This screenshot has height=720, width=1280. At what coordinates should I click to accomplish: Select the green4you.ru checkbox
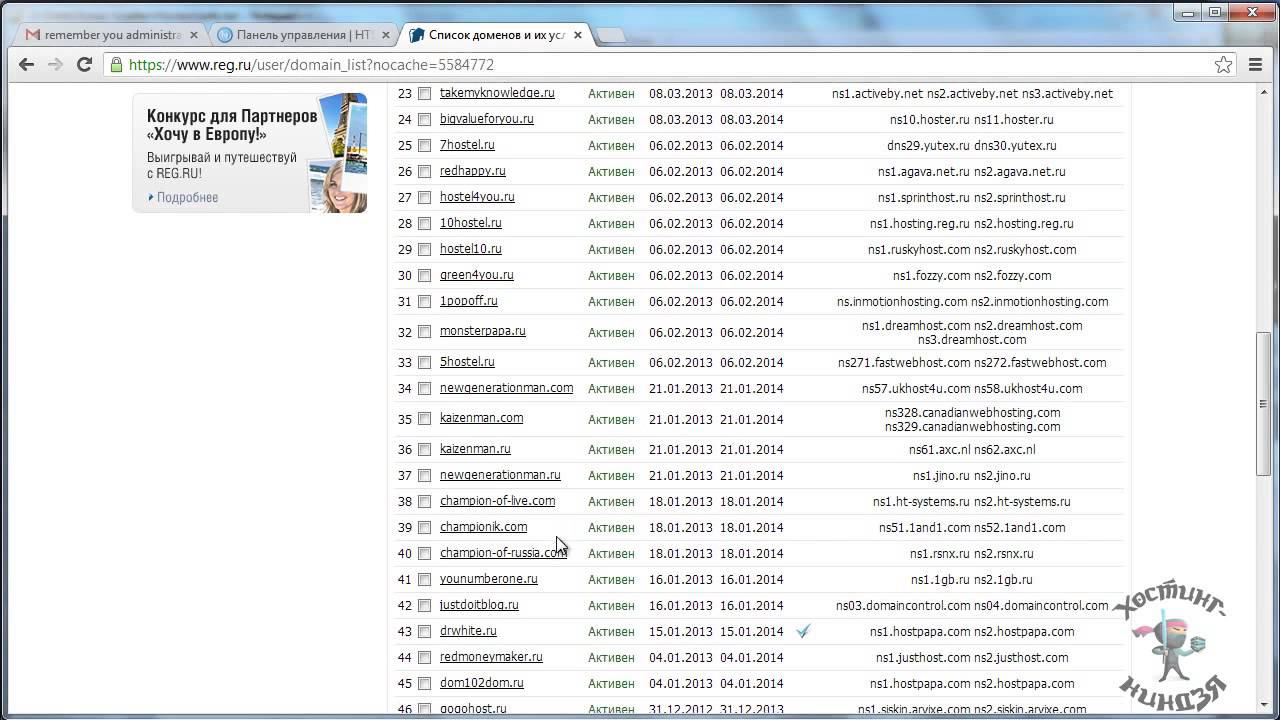coord(424,275)
